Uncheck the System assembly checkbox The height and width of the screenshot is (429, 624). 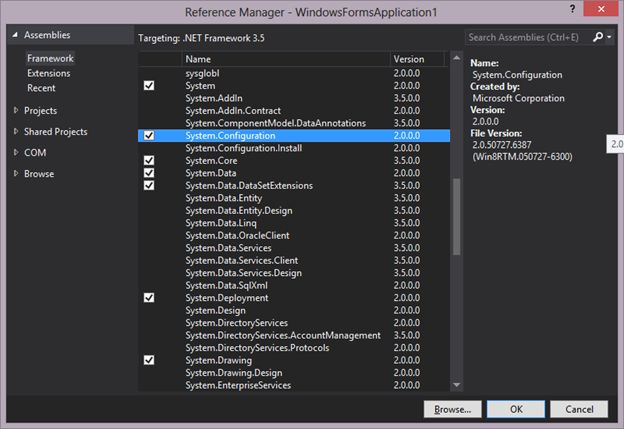tap(149, 86)
